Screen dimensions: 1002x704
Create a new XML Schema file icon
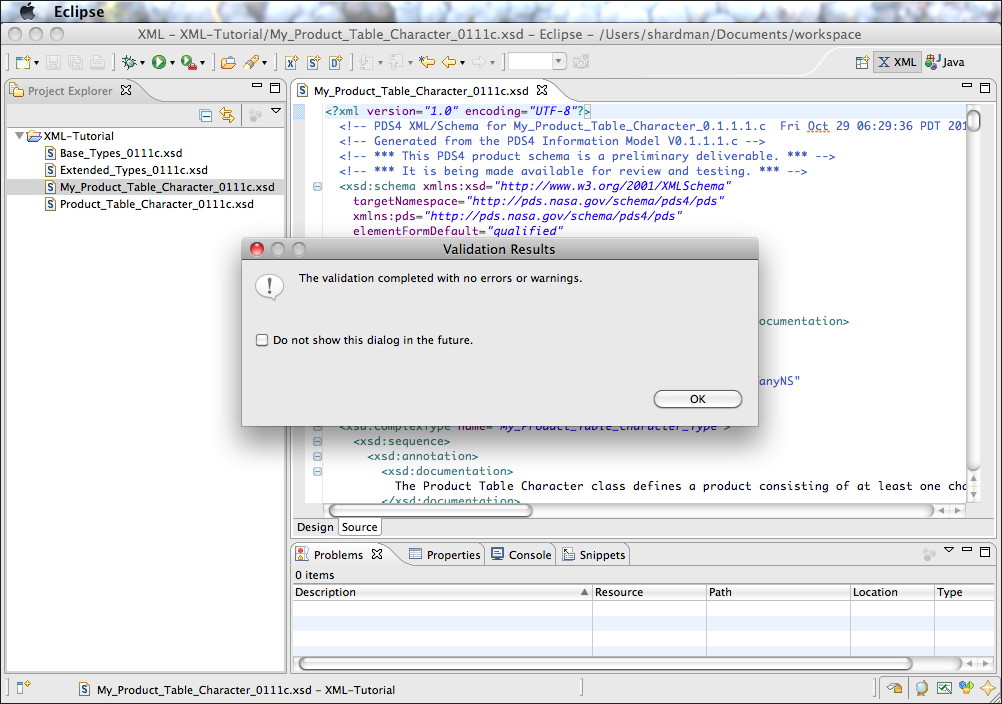click(314, 62)
